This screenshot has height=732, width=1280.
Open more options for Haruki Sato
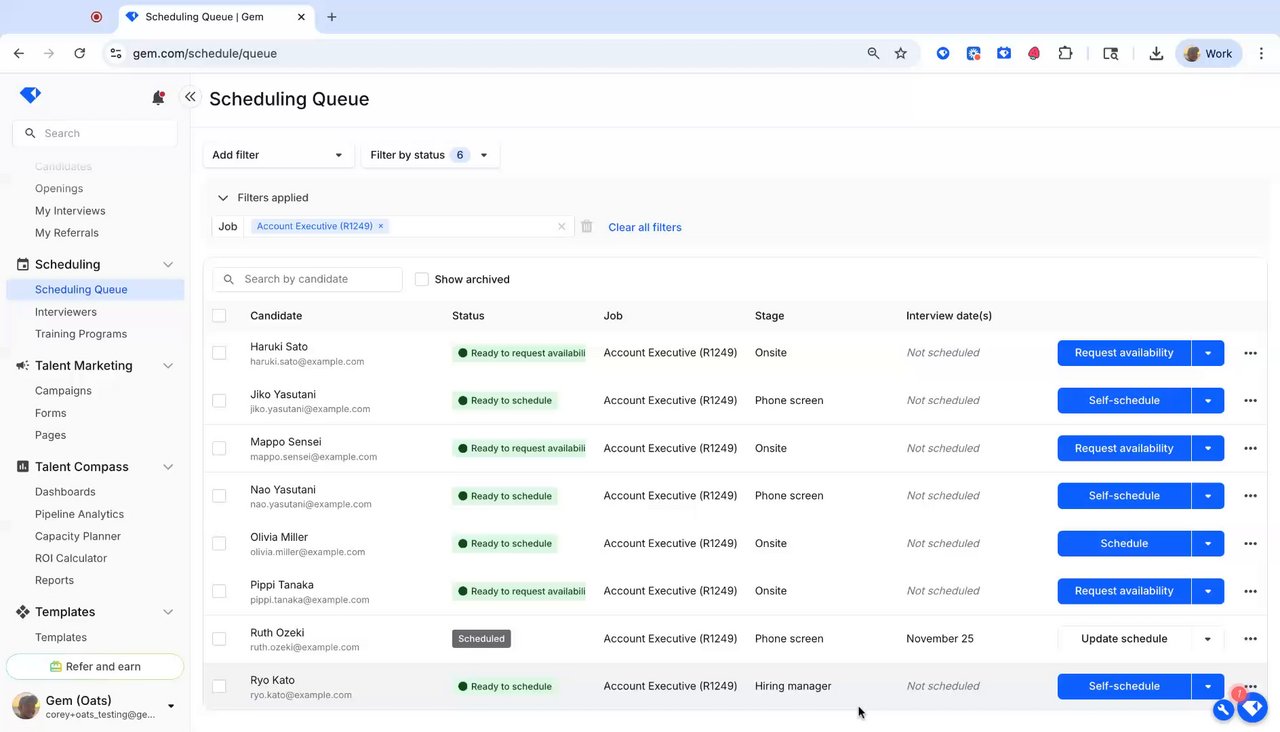[1250, 353]
